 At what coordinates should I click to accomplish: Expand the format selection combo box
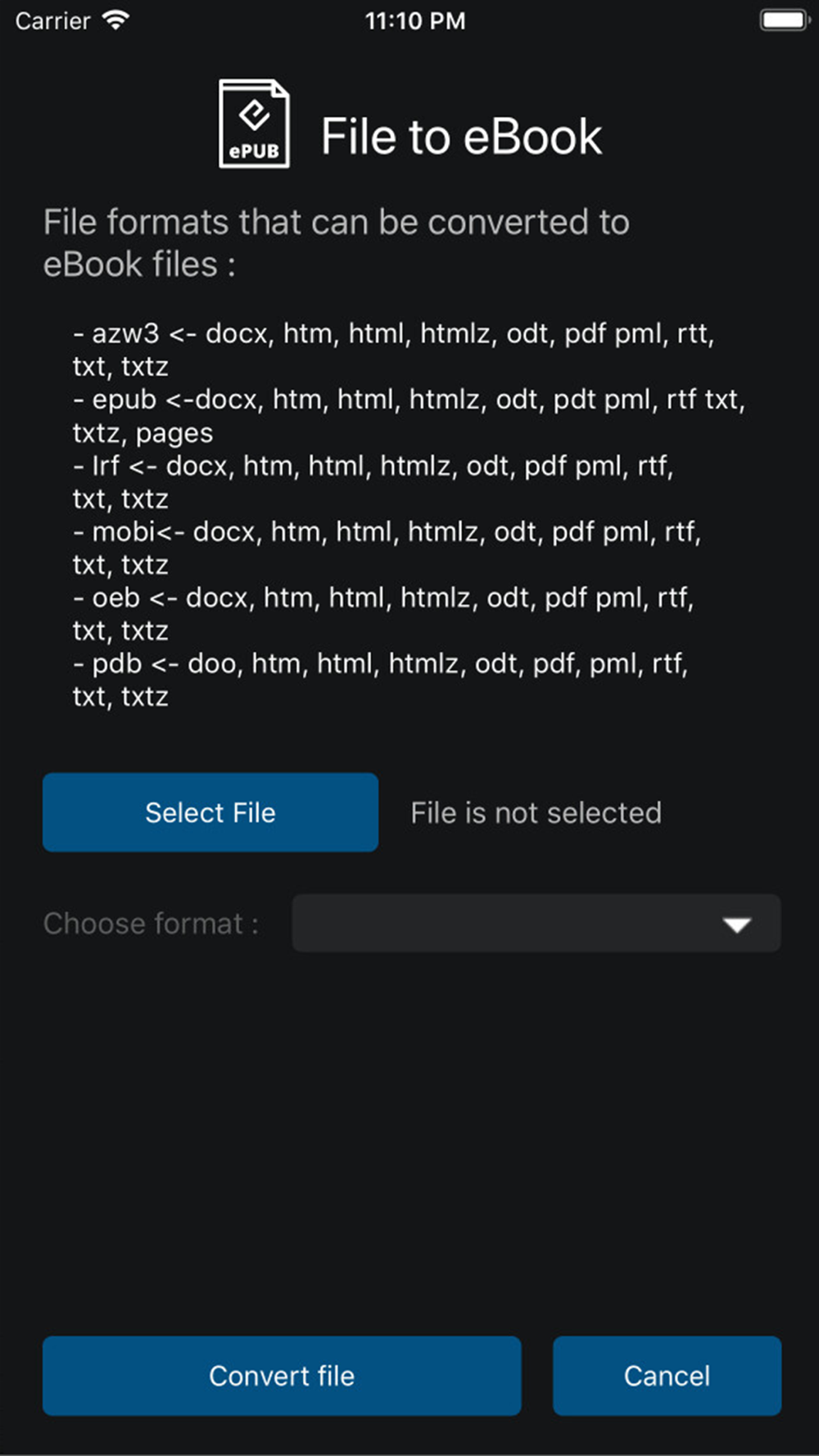tap(536, 923)
